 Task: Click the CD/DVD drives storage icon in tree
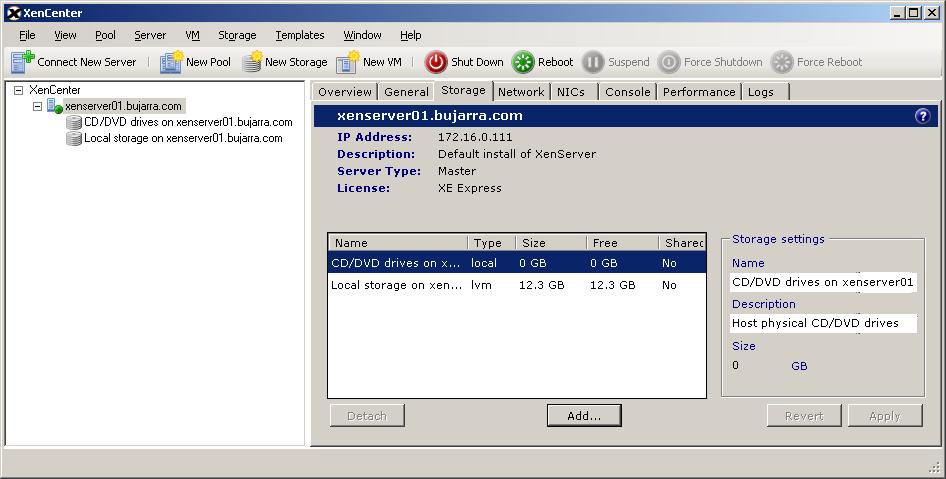pos(74,122)
